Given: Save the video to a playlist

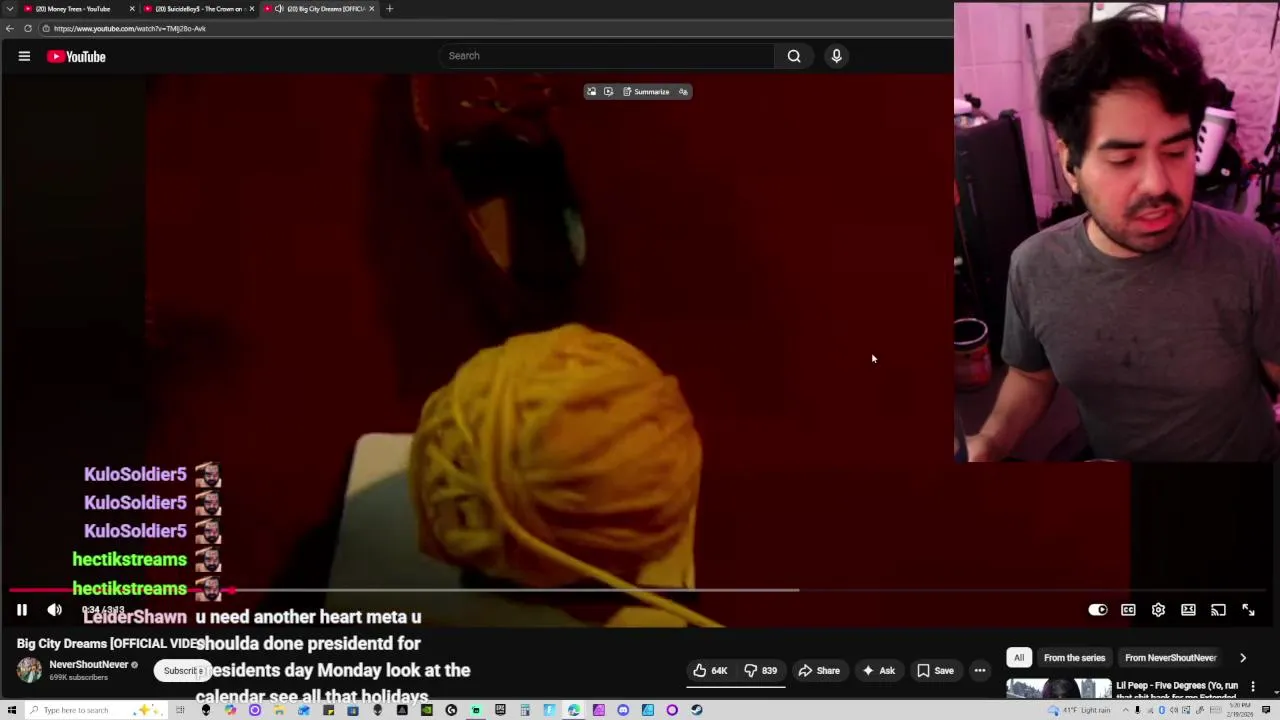Looking at the screenshot, I should point(936,671).
